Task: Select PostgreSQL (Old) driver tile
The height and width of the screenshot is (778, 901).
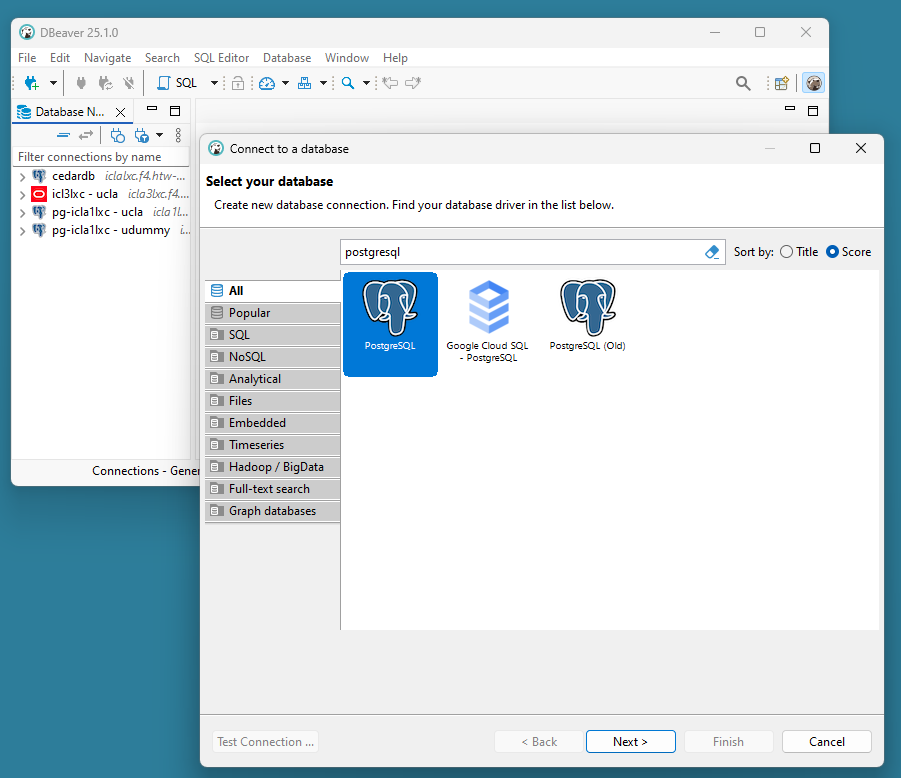Action: click(587, 315)
